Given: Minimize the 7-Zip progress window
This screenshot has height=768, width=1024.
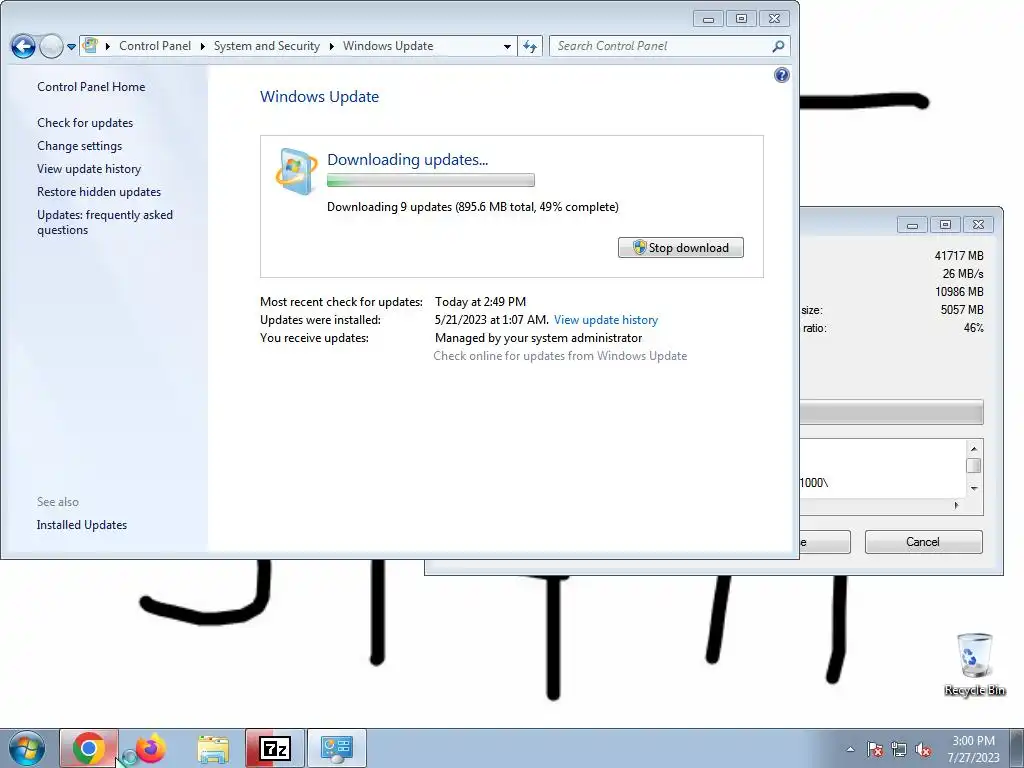Looking at the screenshot, I should tap(912, 225).
